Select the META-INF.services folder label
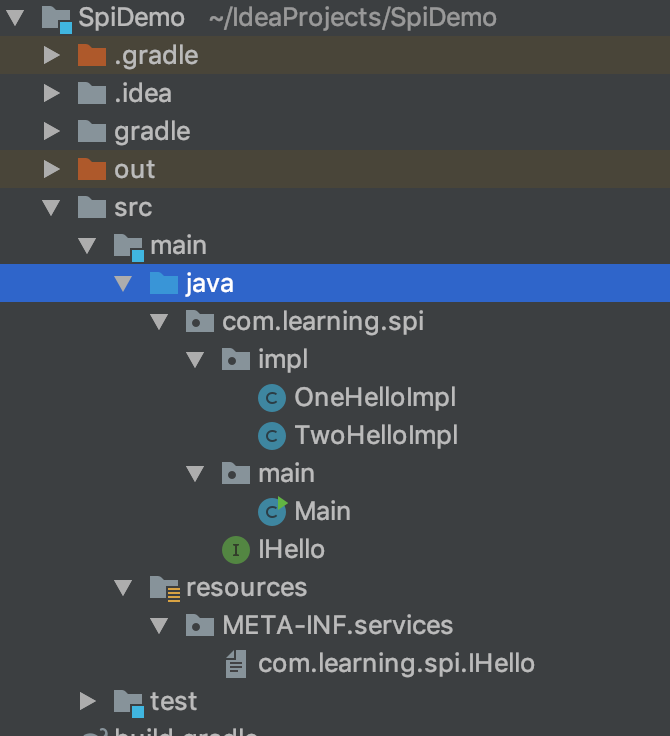This screenshot has height=736, width=670. point(338,626)
